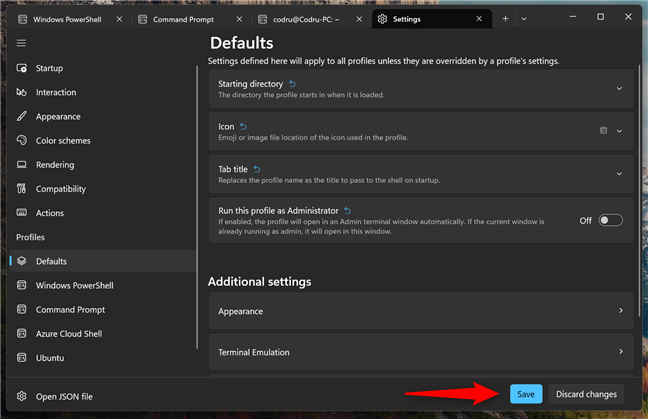Open Actions settings page

coord(102,213)
